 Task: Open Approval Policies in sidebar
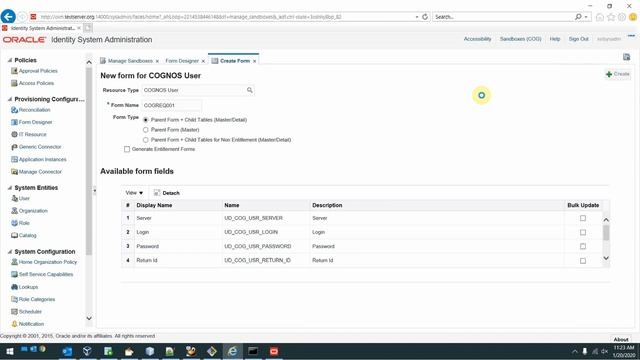tap(38, 71)
